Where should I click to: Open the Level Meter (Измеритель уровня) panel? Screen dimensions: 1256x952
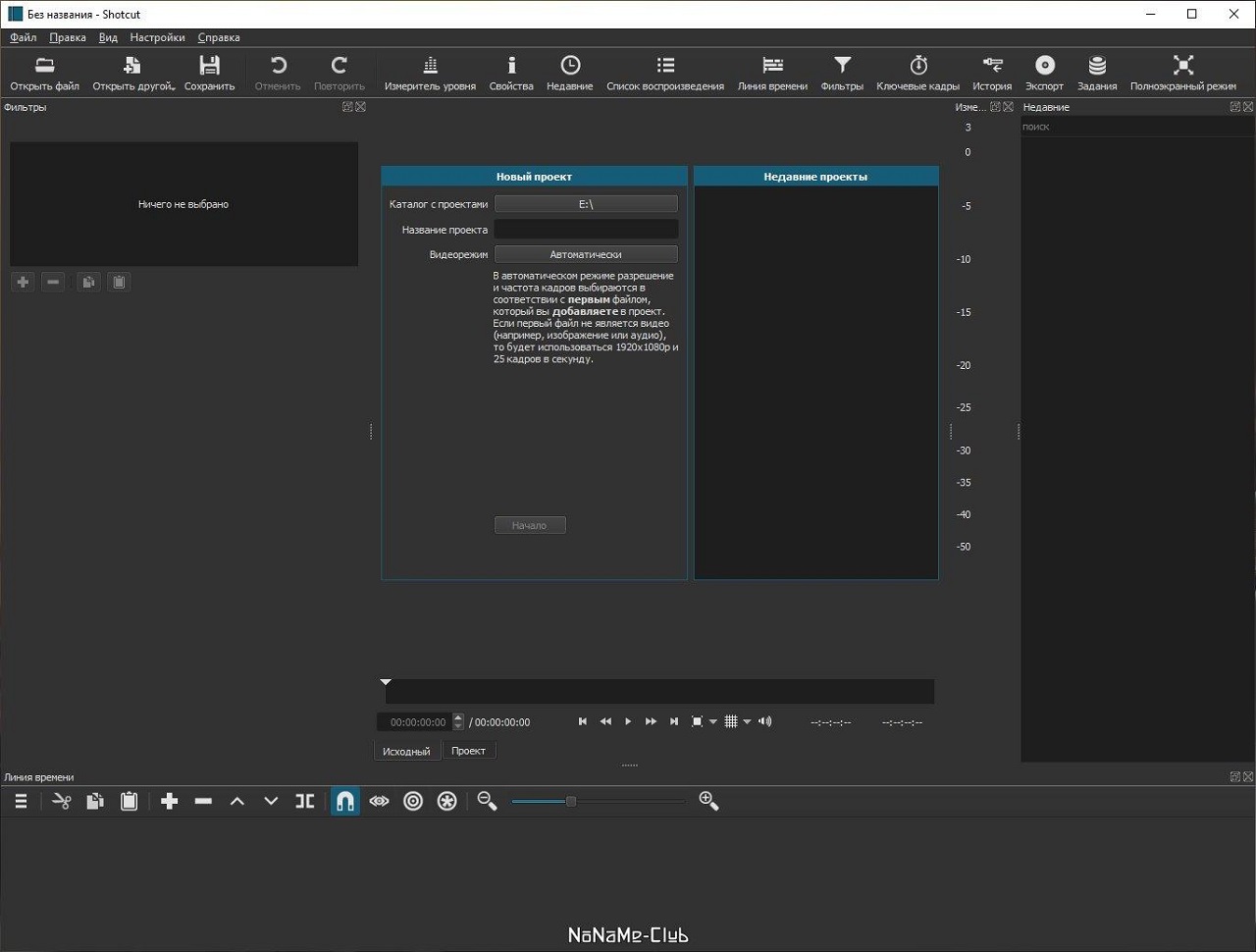coord(430,74)
